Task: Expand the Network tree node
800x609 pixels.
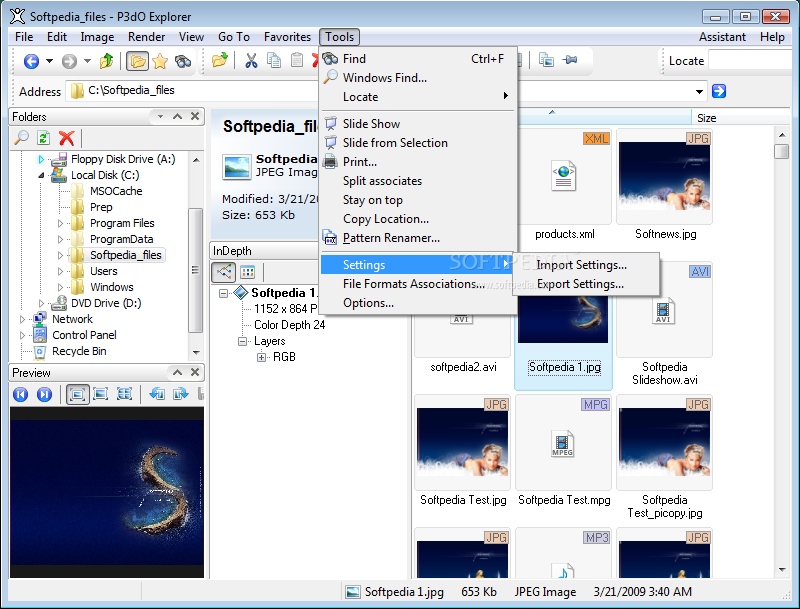Action: pos(22,319)
